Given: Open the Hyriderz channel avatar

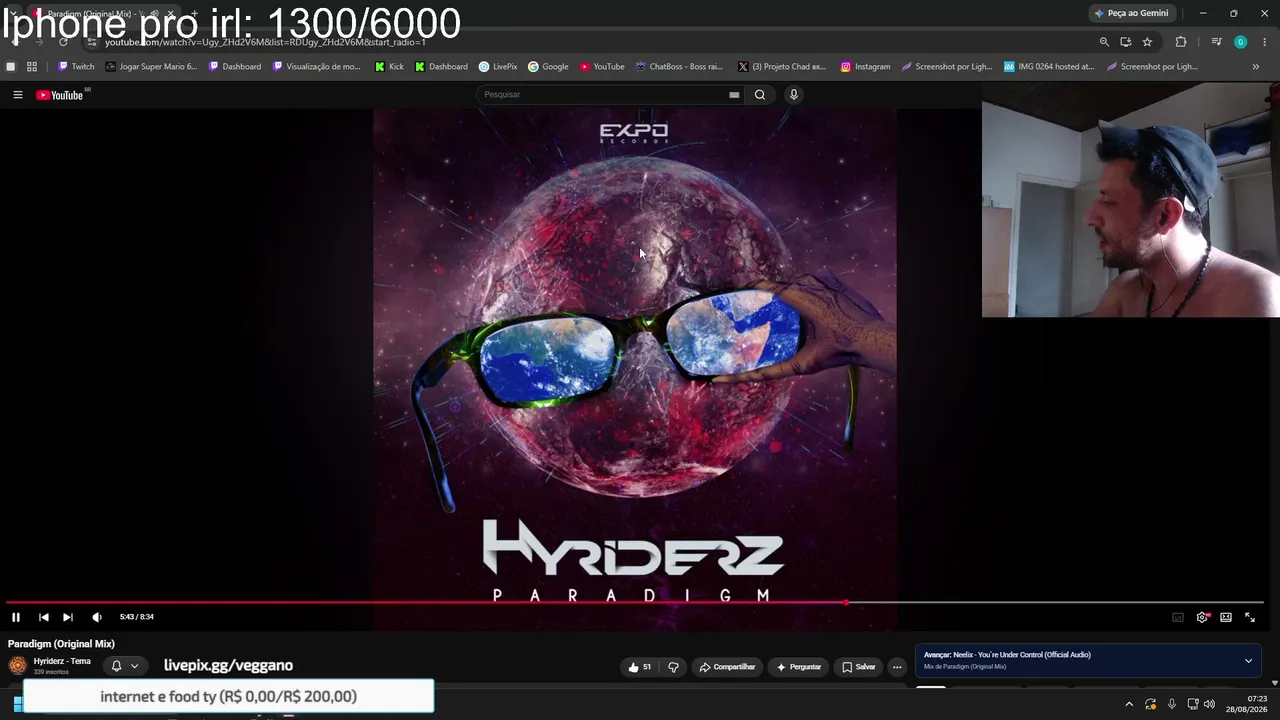Looking at the screenshot, I should 17,666.
